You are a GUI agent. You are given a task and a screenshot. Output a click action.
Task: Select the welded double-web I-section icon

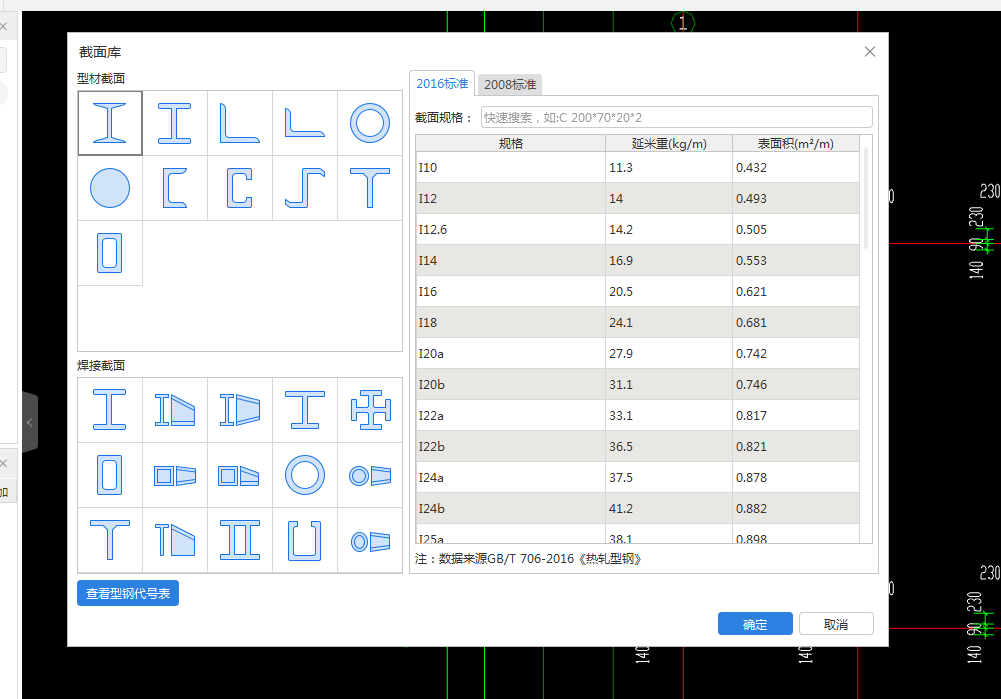240,540
